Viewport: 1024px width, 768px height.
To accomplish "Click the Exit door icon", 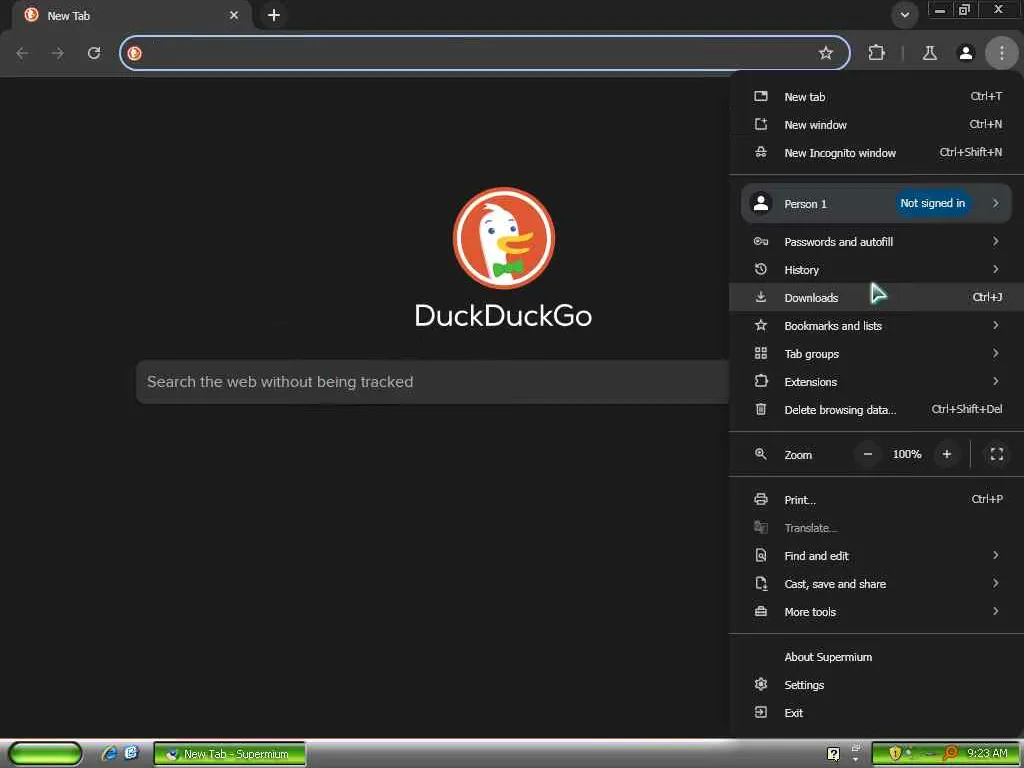I will pyautogui.click(x=761, y=712).
